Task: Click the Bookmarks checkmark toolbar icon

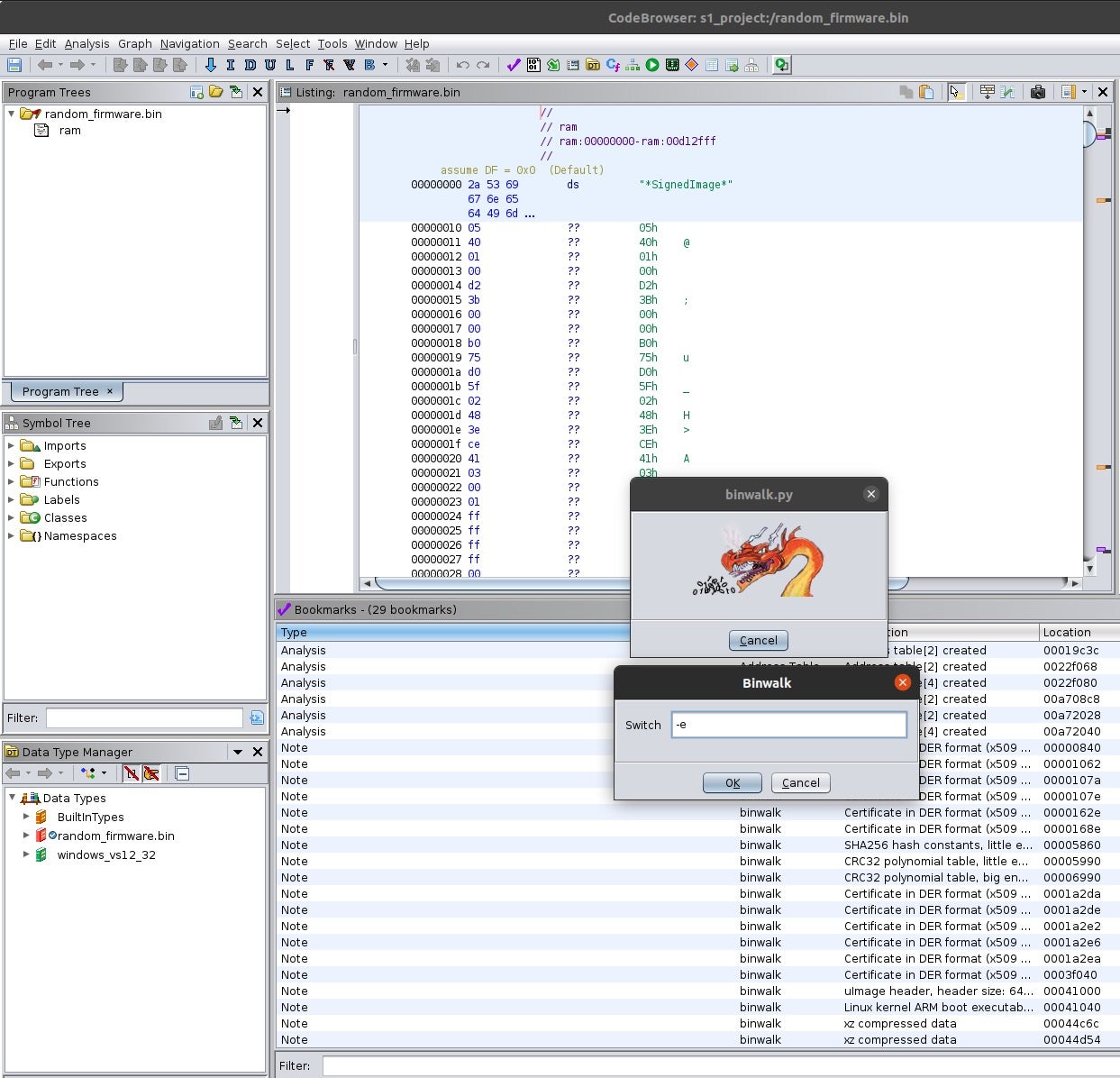Action: [514, 65]
